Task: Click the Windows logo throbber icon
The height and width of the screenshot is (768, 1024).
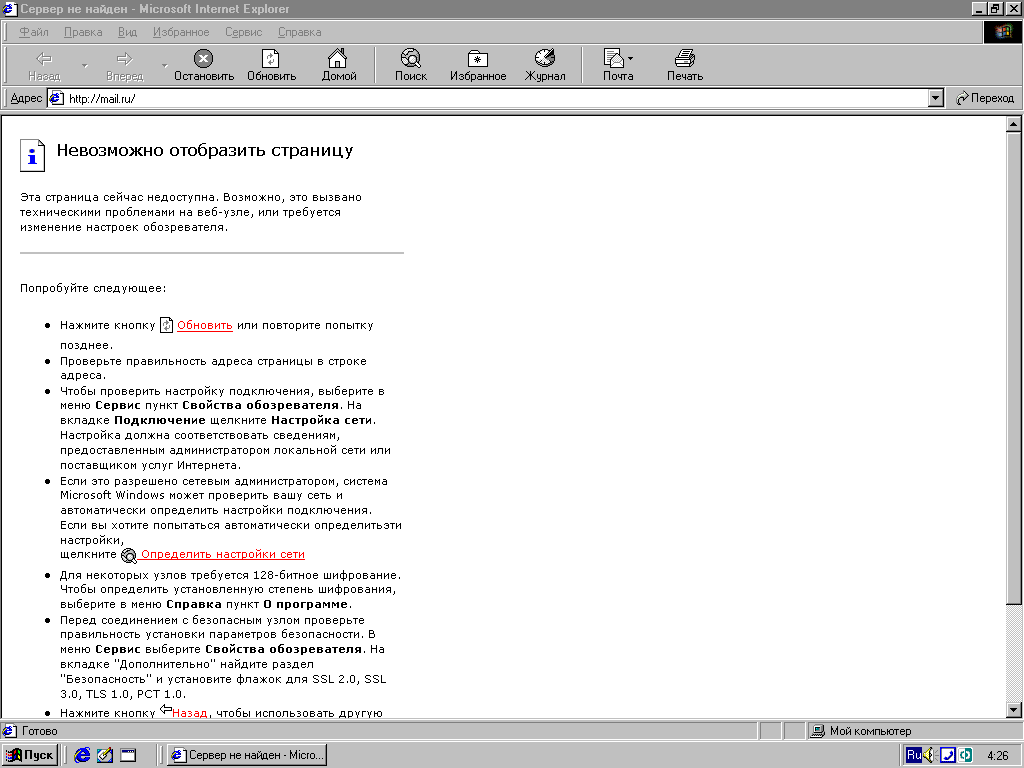Action: (1002, 32)
